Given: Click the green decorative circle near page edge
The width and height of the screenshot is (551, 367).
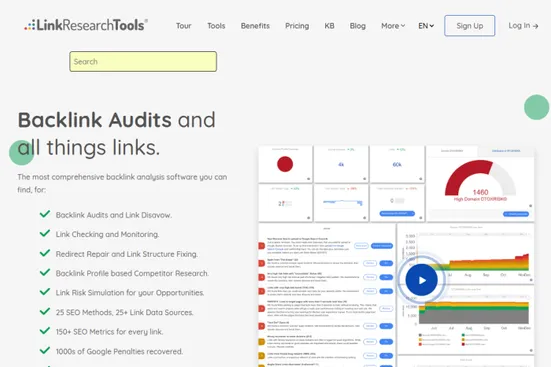Looking at the screenshot, I should coord(537,107).
